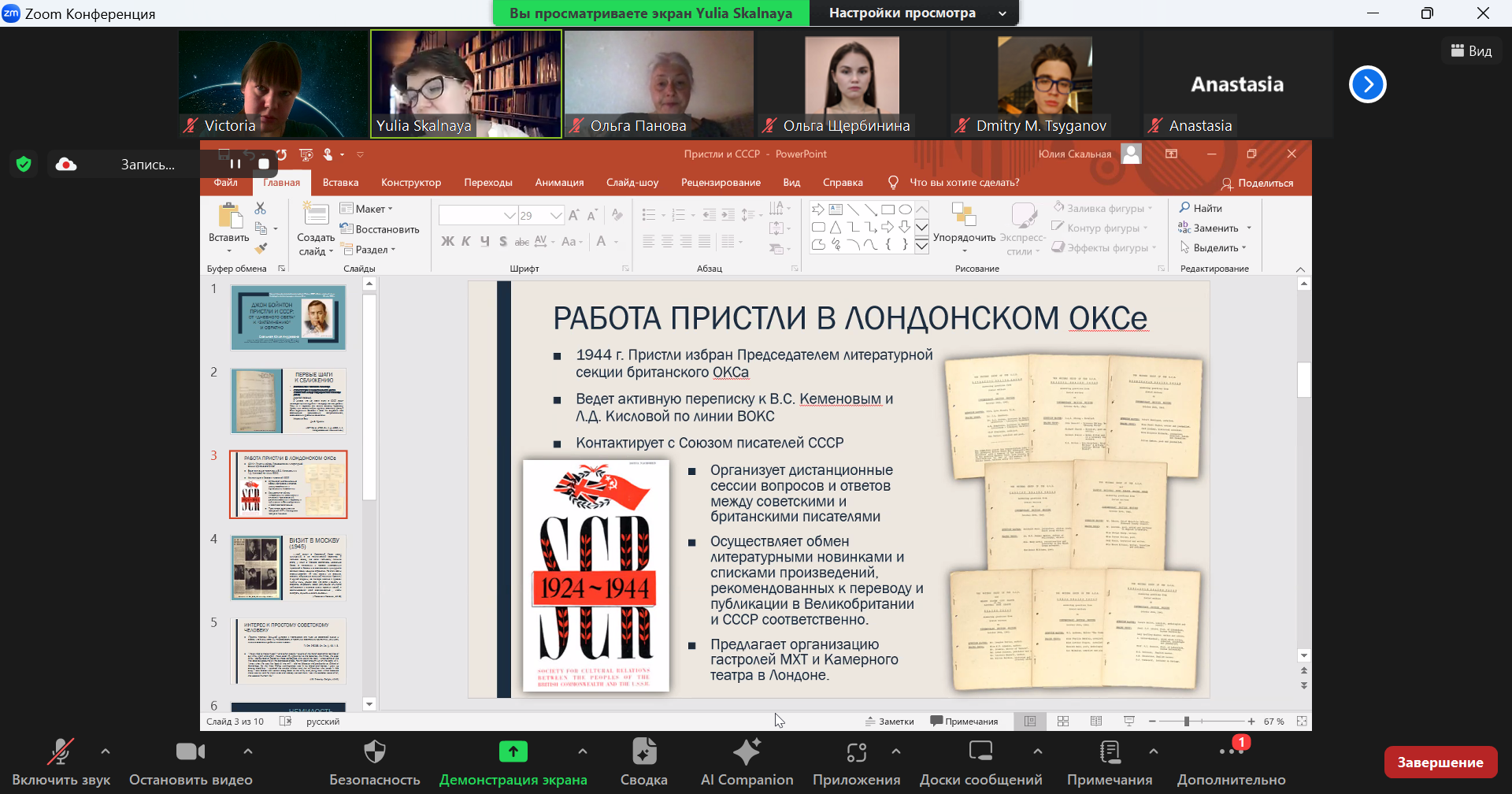Screen dimensions: 1512x794
Task: Expand audio options arrow next to microphone
Action: (x=106, y=751)
